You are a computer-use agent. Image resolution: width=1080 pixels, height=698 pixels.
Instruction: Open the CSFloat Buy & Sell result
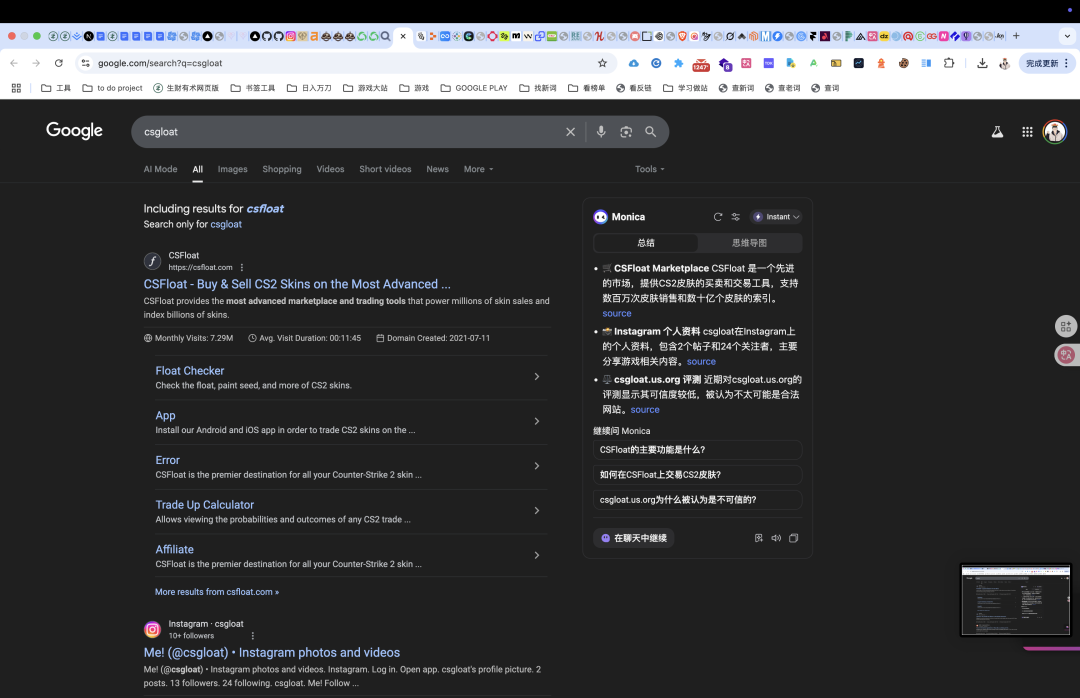[x=297, y=284]
